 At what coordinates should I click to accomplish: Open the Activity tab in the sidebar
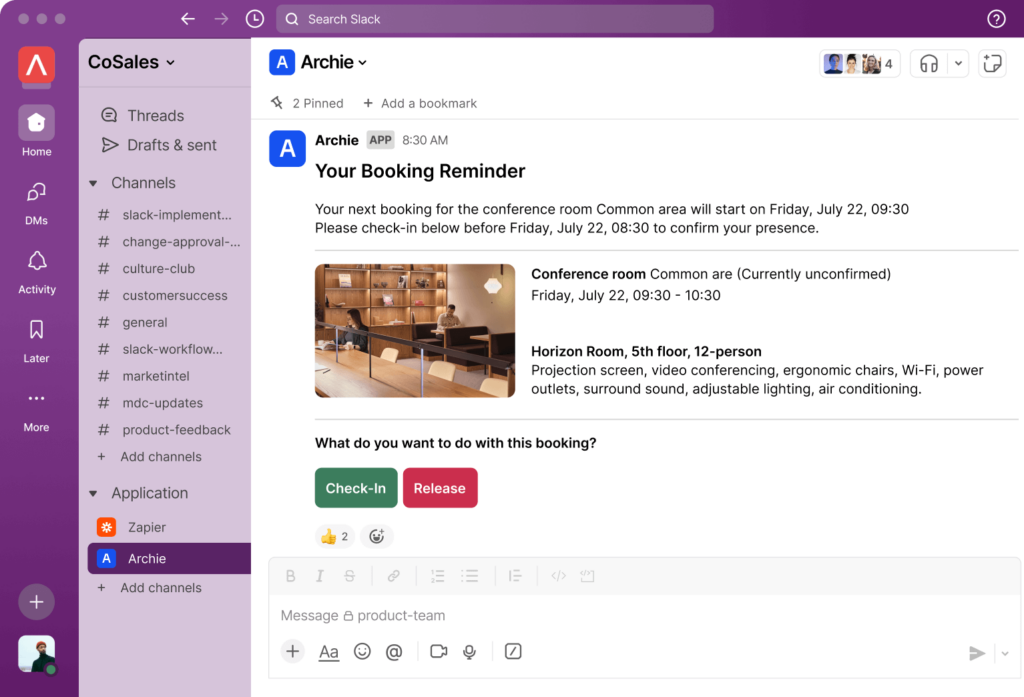36,272
